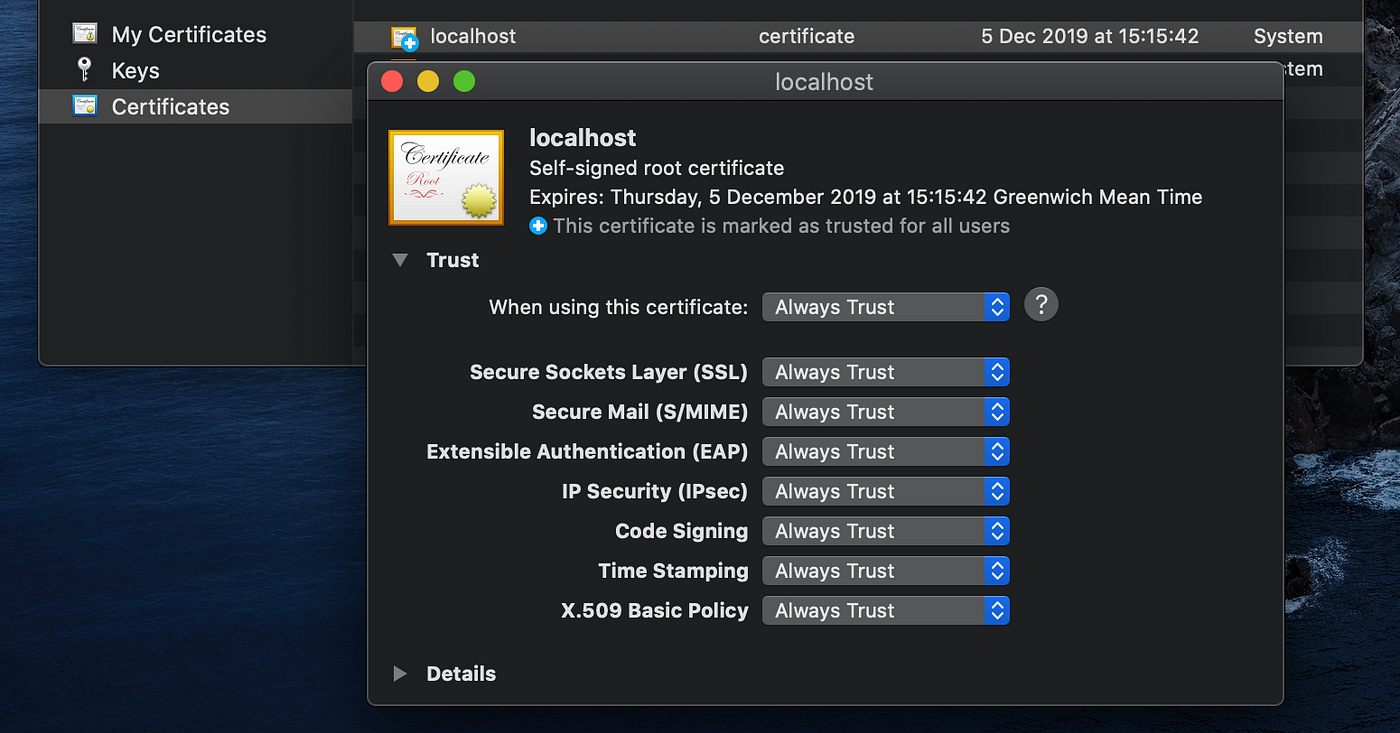Click expiry date '5 Dec 2019 at 15:15:42' cell

click(1090, 36)
